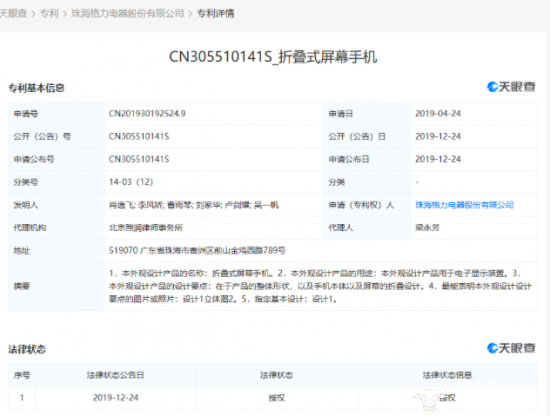Select the 法律状态 section heading
The width and height of the screenshot is (550, 416).
click(27, 349)
